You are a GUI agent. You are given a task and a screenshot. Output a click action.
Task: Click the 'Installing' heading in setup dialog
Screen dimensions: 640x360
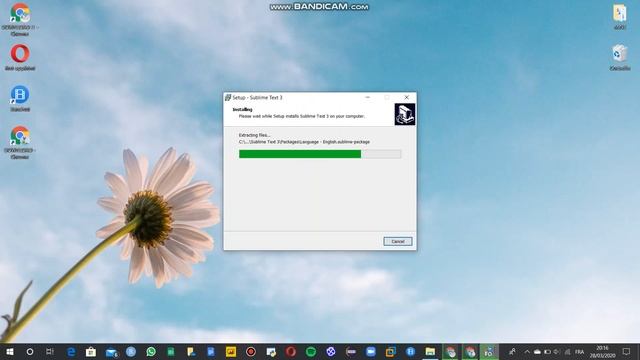242,109
